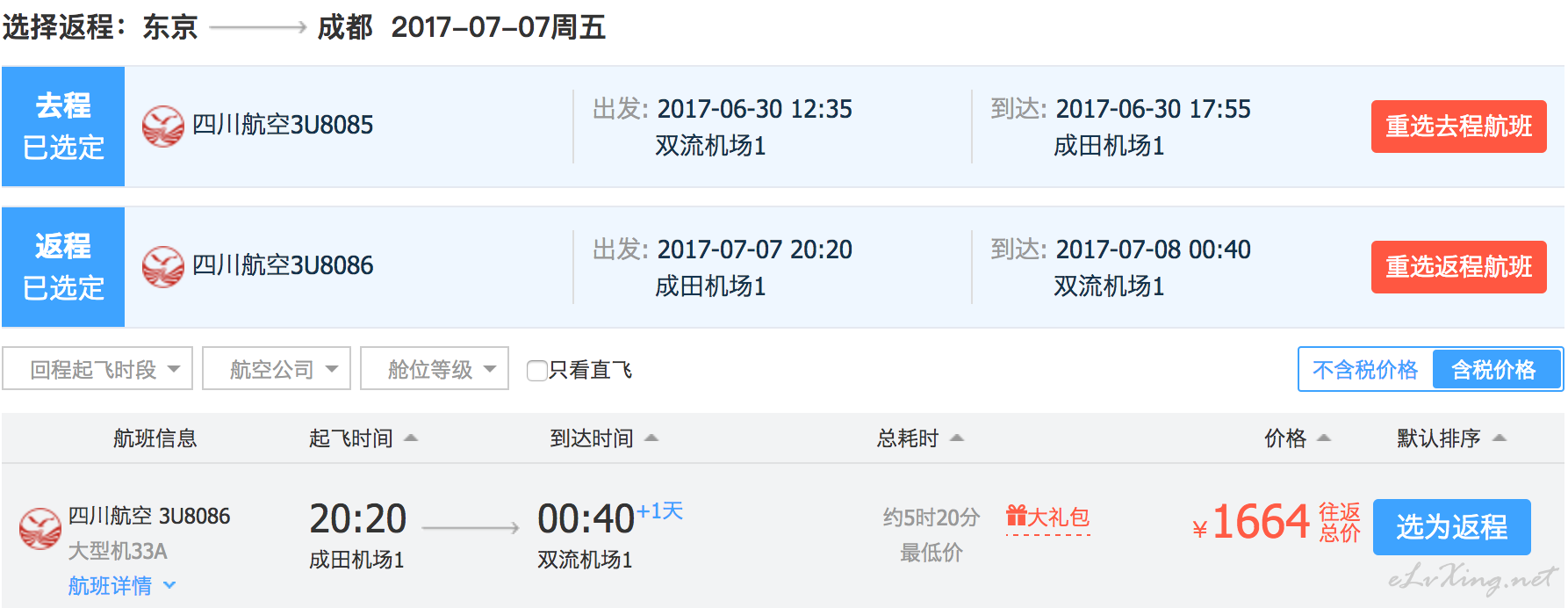
Task: Click the 航班信息 column header
Action: [x=155, y=438]
